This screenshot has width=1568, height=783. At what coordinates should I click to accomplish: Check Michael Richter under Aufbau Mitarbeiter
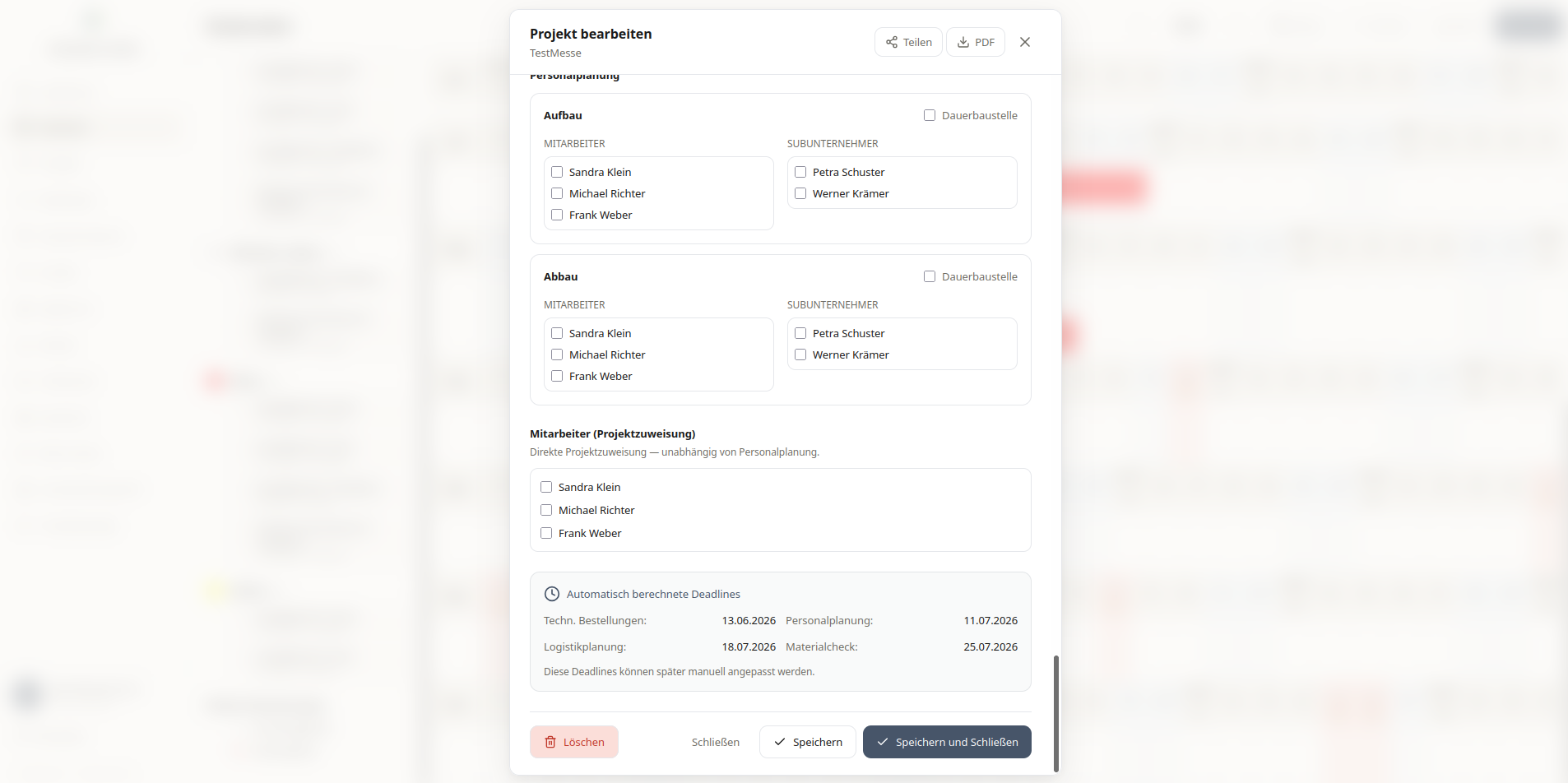click(557, 193)
